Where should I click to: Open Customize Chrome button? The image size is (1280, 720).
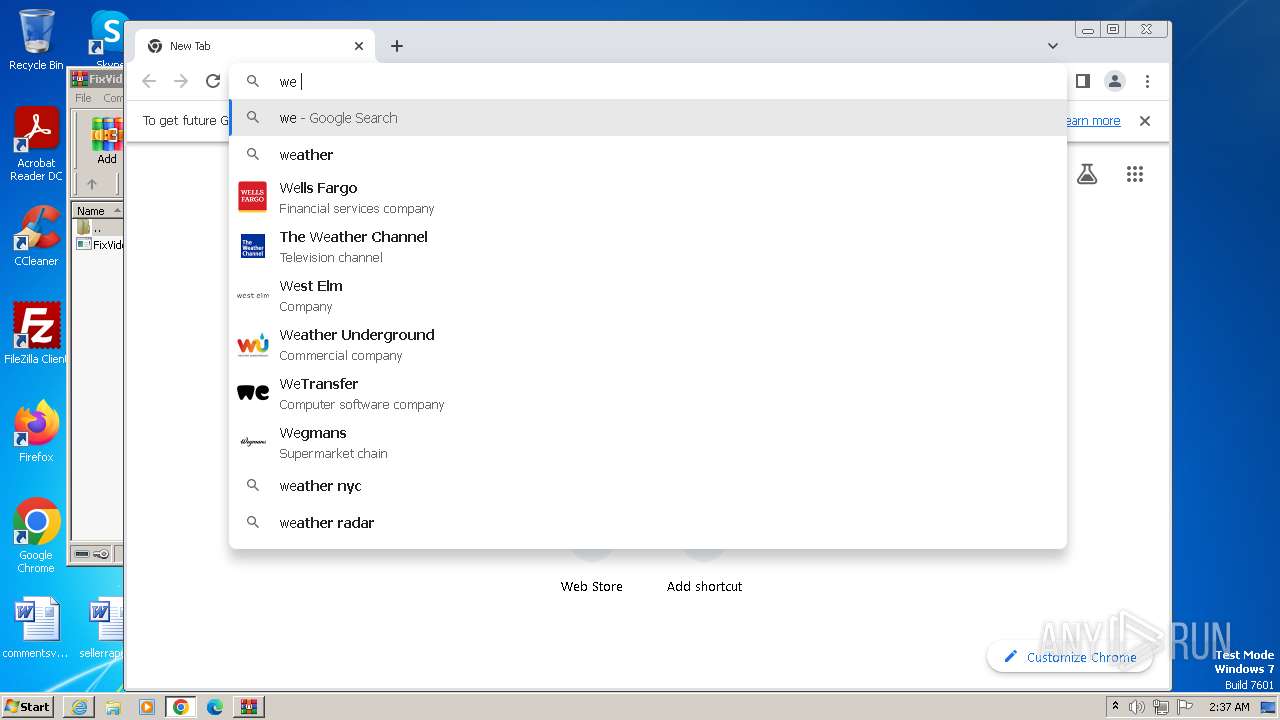1070,657
